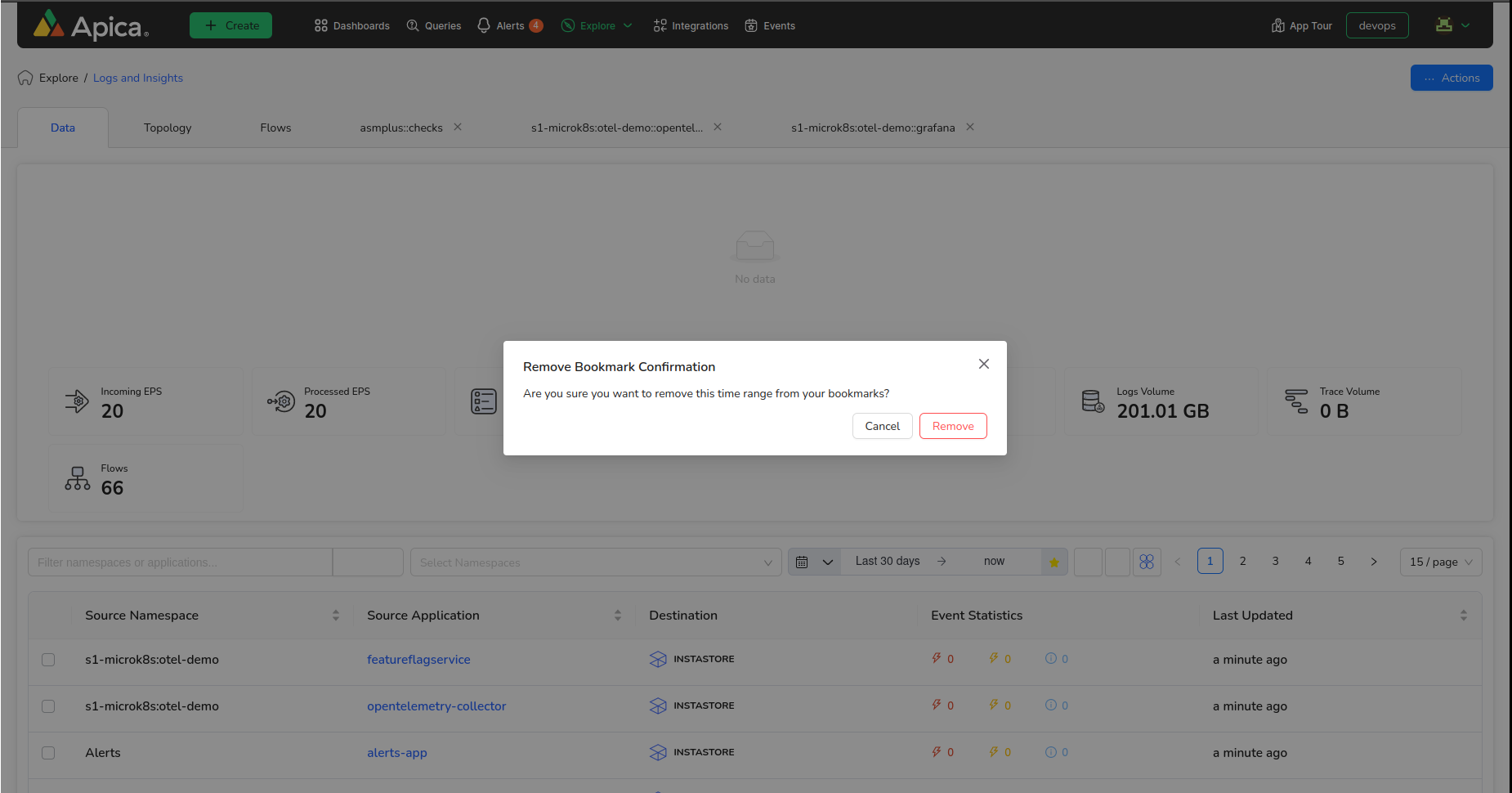The height and width of the screenshot is (793, 1512).
Task: Click the home icon in breadcrumb
Action: [25, 78]
